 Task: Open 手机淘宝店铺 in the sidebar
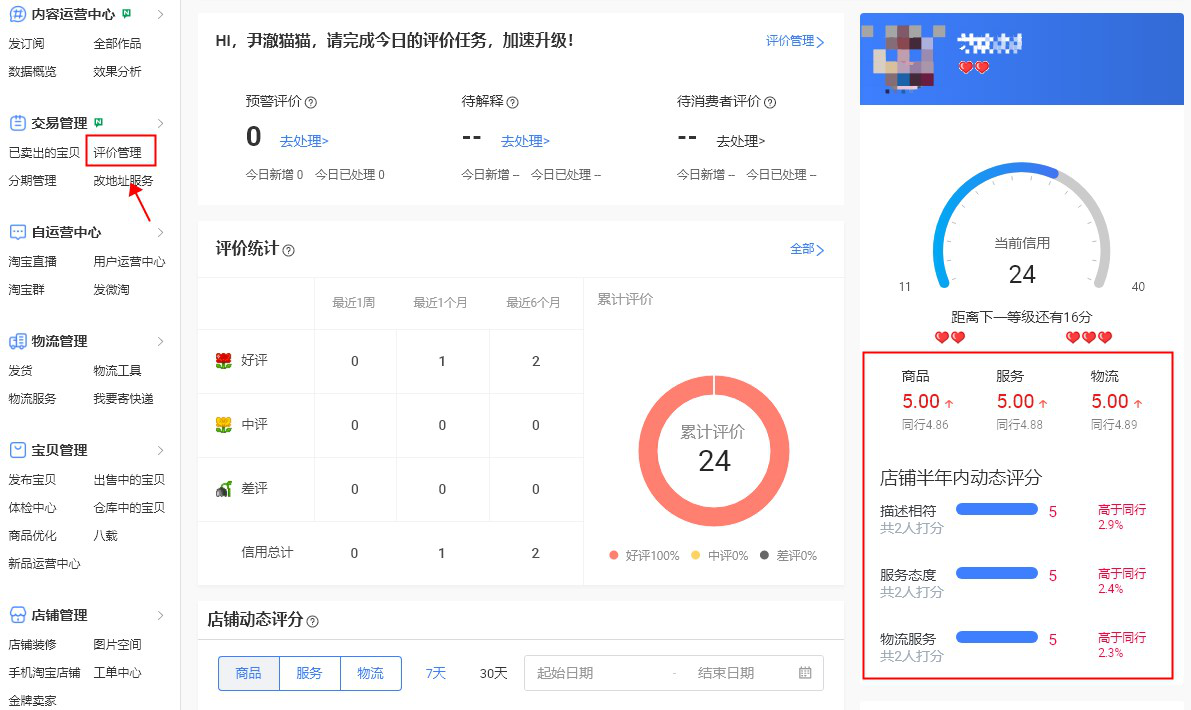[x=44, y=673]
